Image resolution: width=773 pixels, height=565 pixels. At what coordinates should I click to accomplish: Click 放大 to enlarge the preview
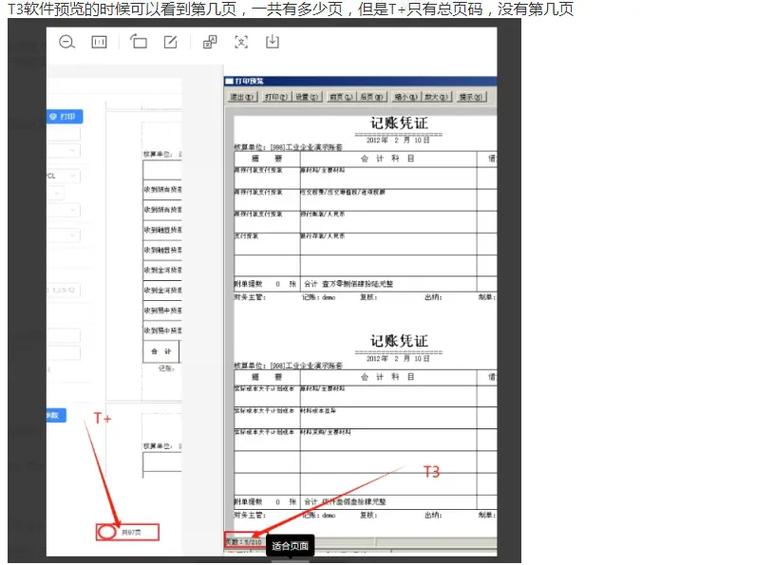pos(436,97)
